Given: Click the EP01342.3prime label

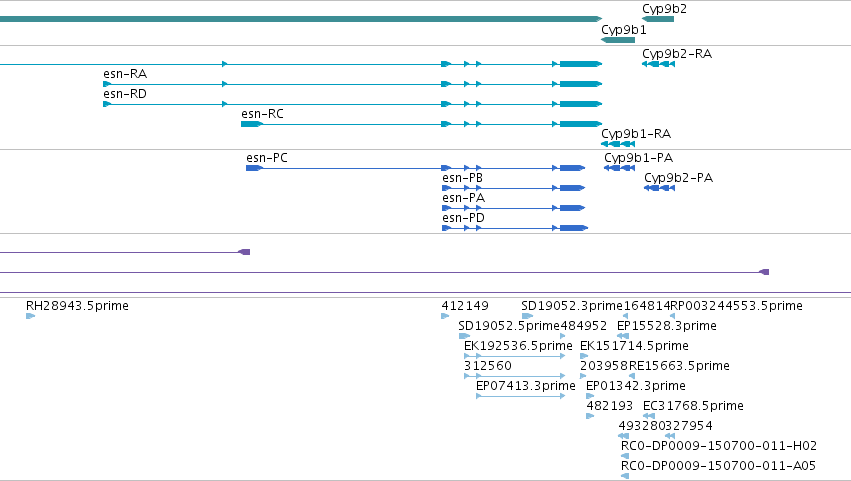Looking at the screenshot, I should tap(636, 386).
